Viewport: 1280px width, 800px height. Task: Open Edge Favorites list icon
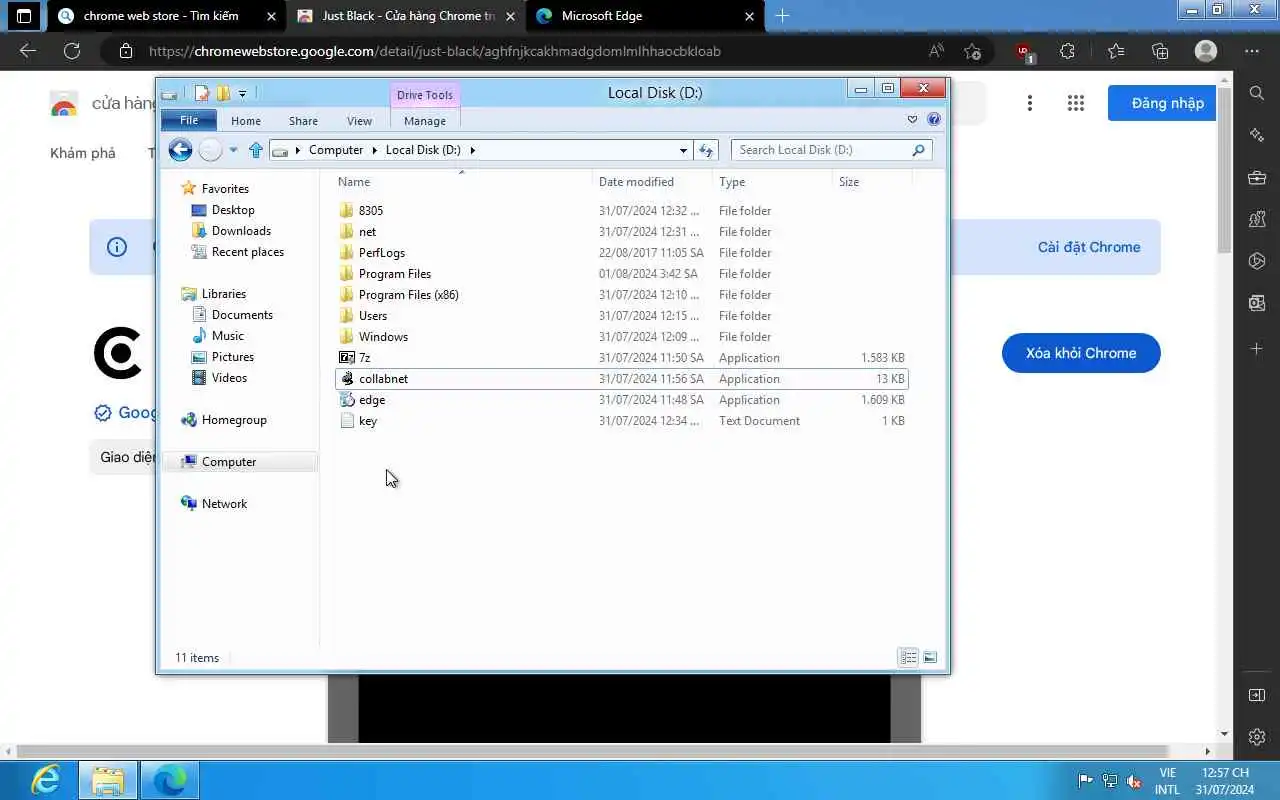pyautogui.click(x=1116, y=51)
